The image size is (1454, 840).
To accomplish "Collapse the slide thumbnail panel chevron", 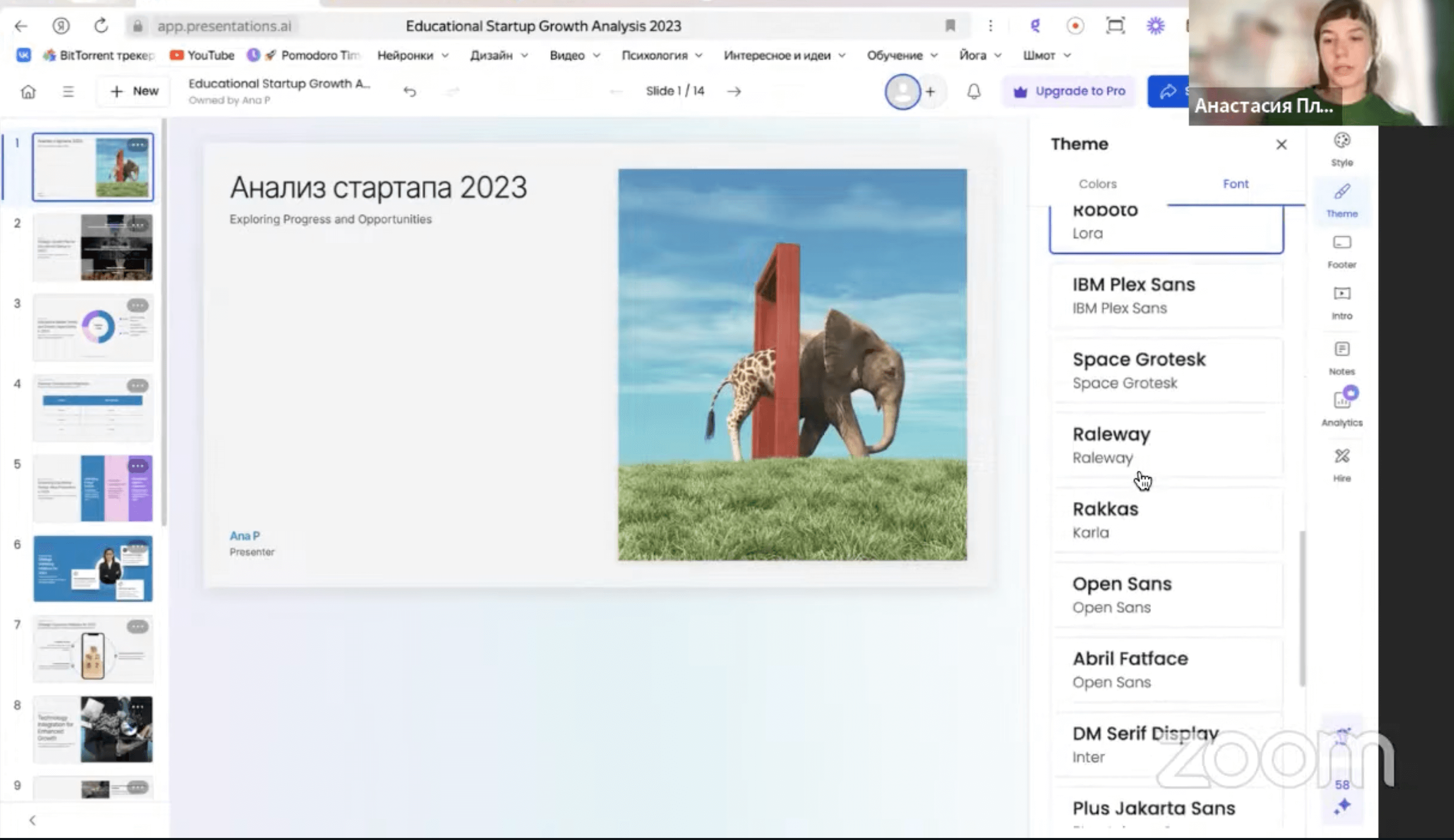I will pos(32,820).
